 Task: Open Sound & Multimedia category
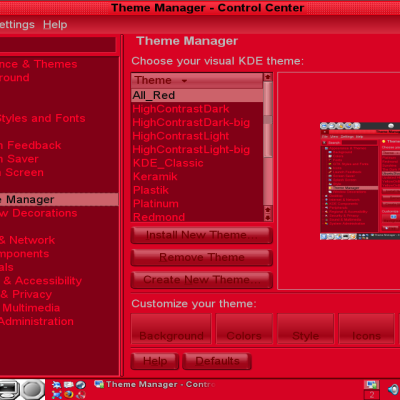click(30, 308)
